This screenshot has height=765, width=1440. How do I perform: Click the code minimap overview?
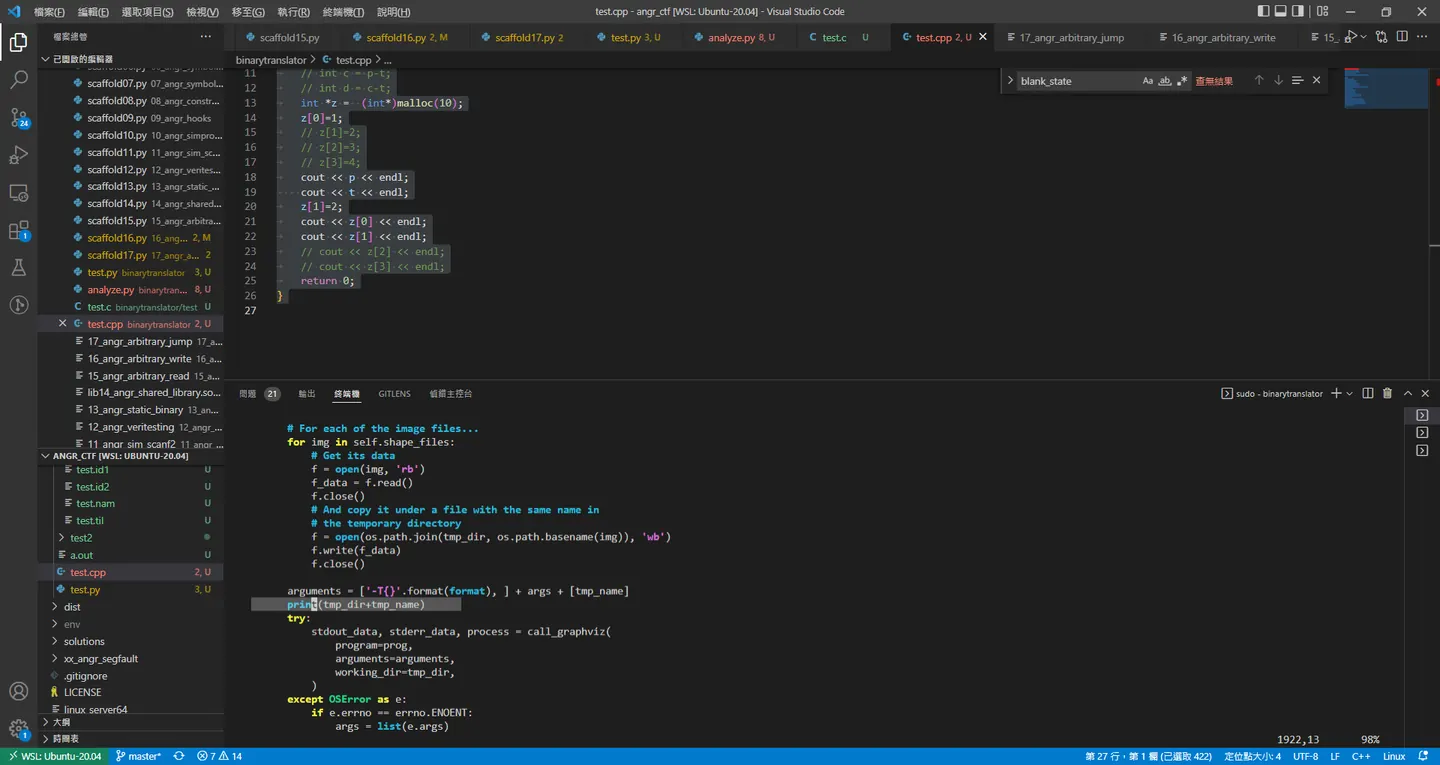pyautogui.click(x=1387, y=88)
